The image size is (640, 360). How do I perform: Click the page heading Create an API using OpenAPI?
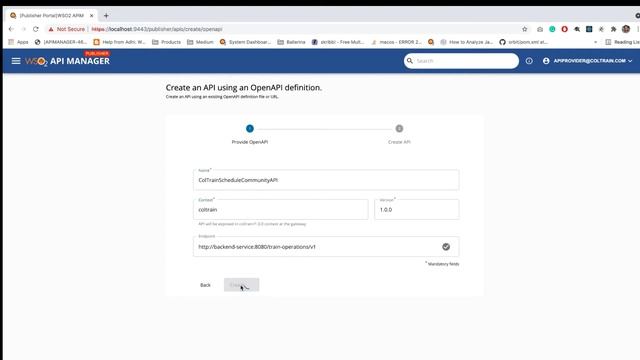244,87
